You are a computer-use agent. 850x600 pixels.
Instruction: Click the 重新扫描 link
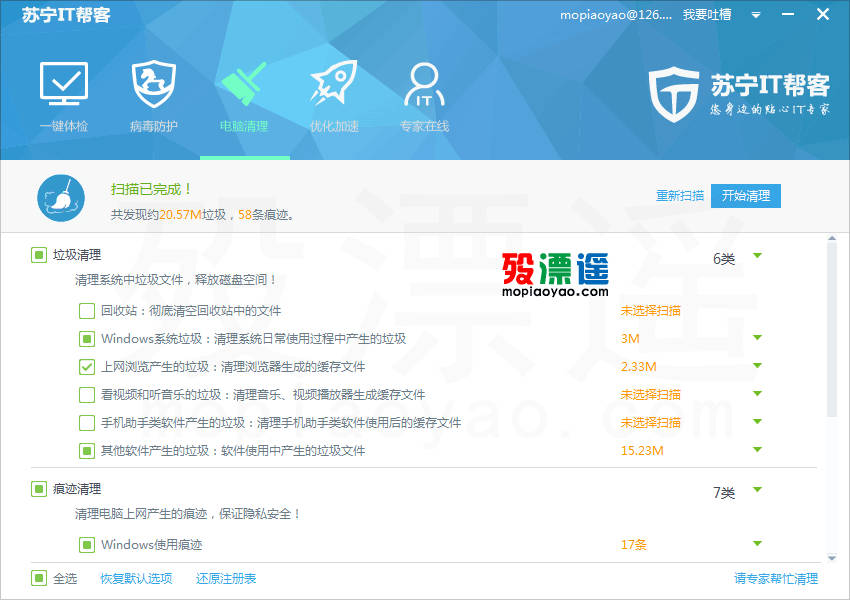[680, 196]
